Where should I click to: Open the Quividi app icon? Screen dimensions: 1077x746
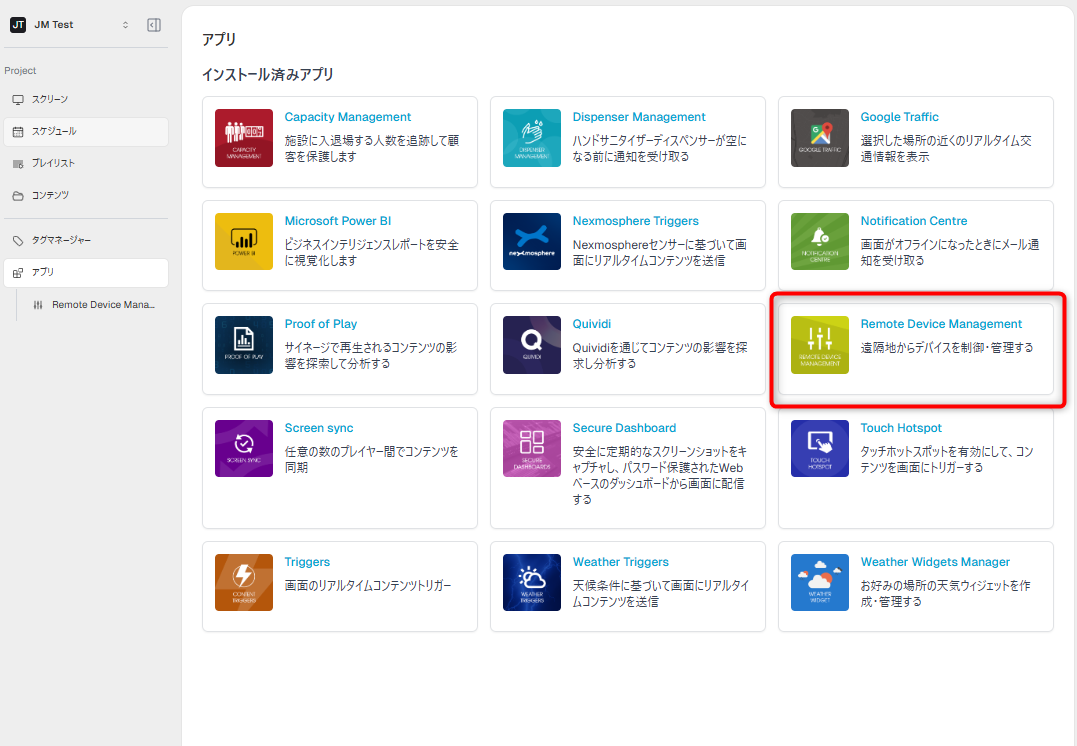[532, 345]
